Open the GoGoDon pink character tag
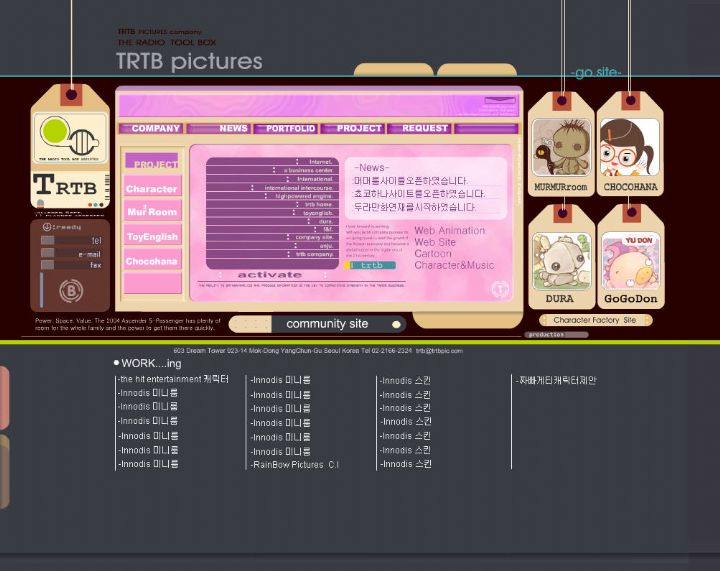Image resolution: width=720 pixels, height=571 pixels. point(630,262)
